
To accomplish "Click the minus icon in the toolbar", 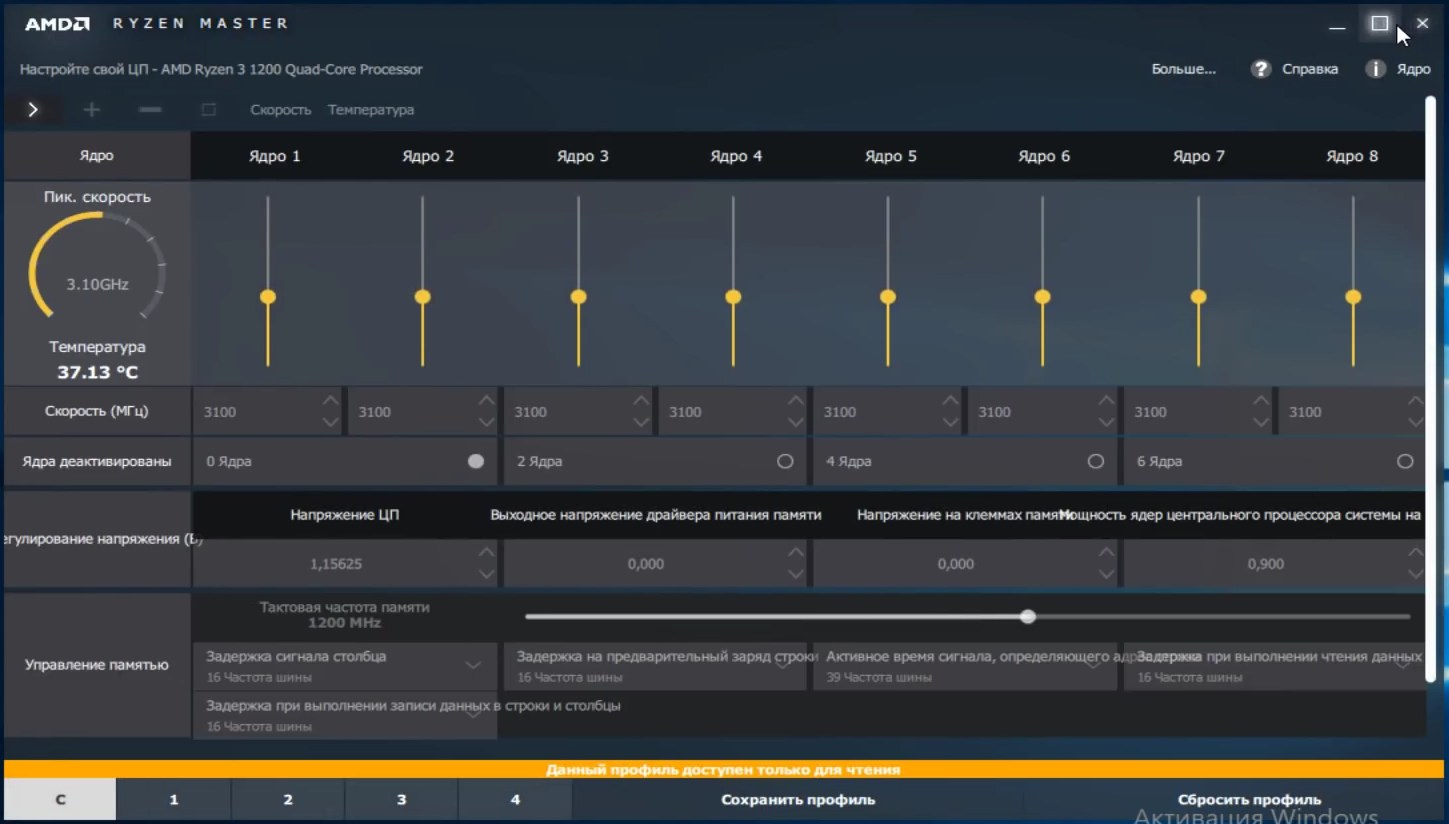I will pos(150,110).
